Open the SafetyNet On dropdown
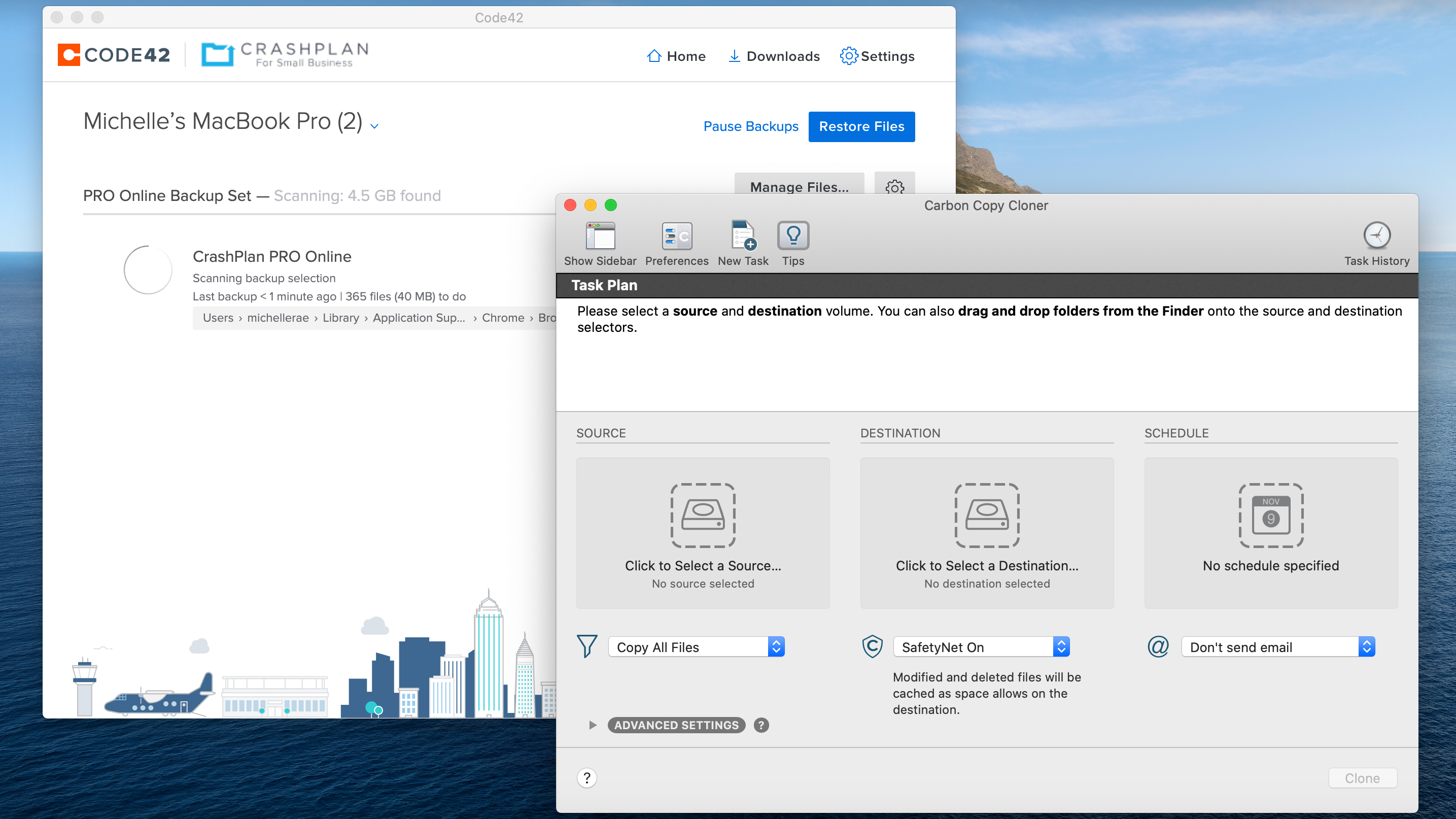 [x=981, y=647]
